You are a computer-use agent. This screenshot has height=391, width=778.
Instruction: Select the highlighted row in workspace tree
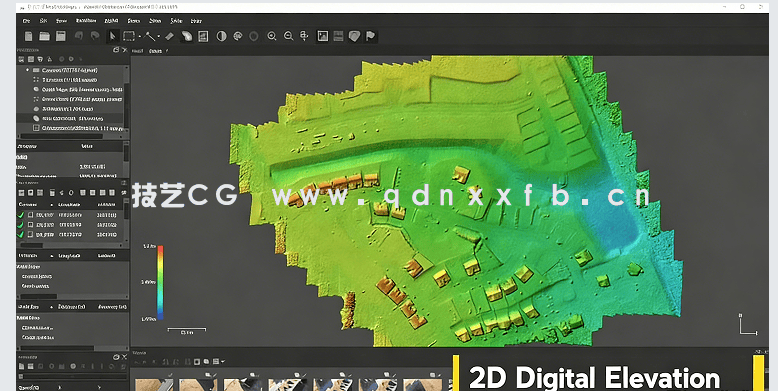click(70, 119)
